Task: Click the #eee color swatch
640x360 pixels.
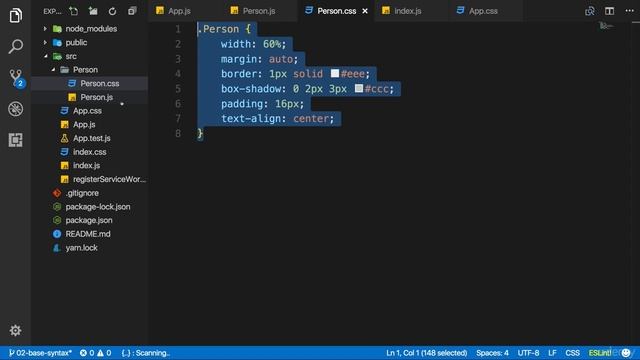Action: pos(335,73)
